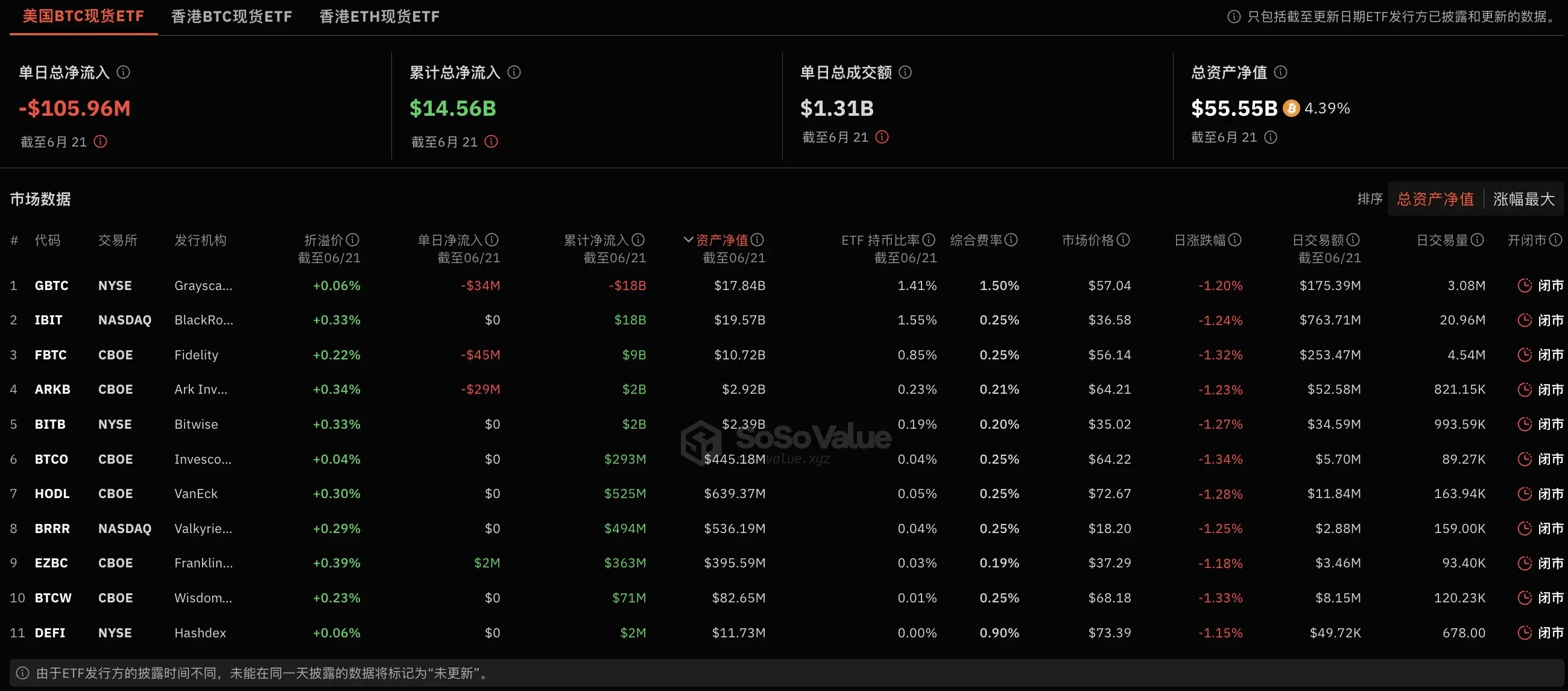Click info icon beside 总资产净值 heading
1568x691 pixels.
tap(1281, 72)
